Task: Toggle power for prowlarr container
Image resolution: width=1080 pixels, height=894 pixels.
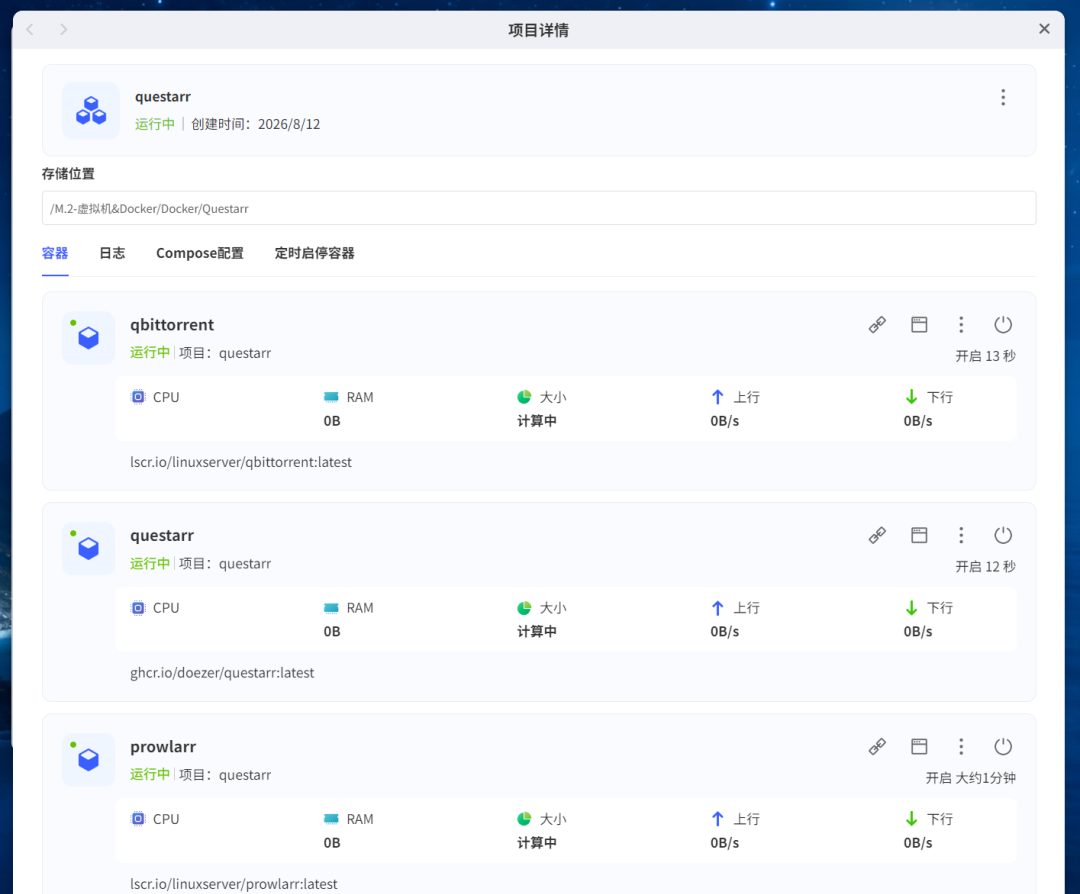Action: click(1003, 747)
